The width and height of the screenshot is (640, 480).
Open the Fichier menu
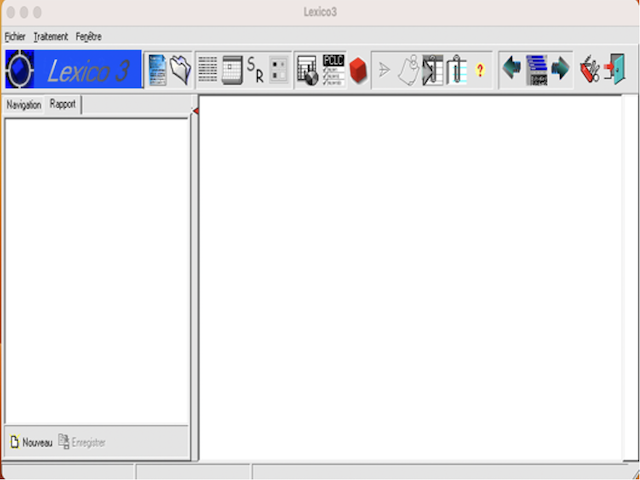[15, 37]
